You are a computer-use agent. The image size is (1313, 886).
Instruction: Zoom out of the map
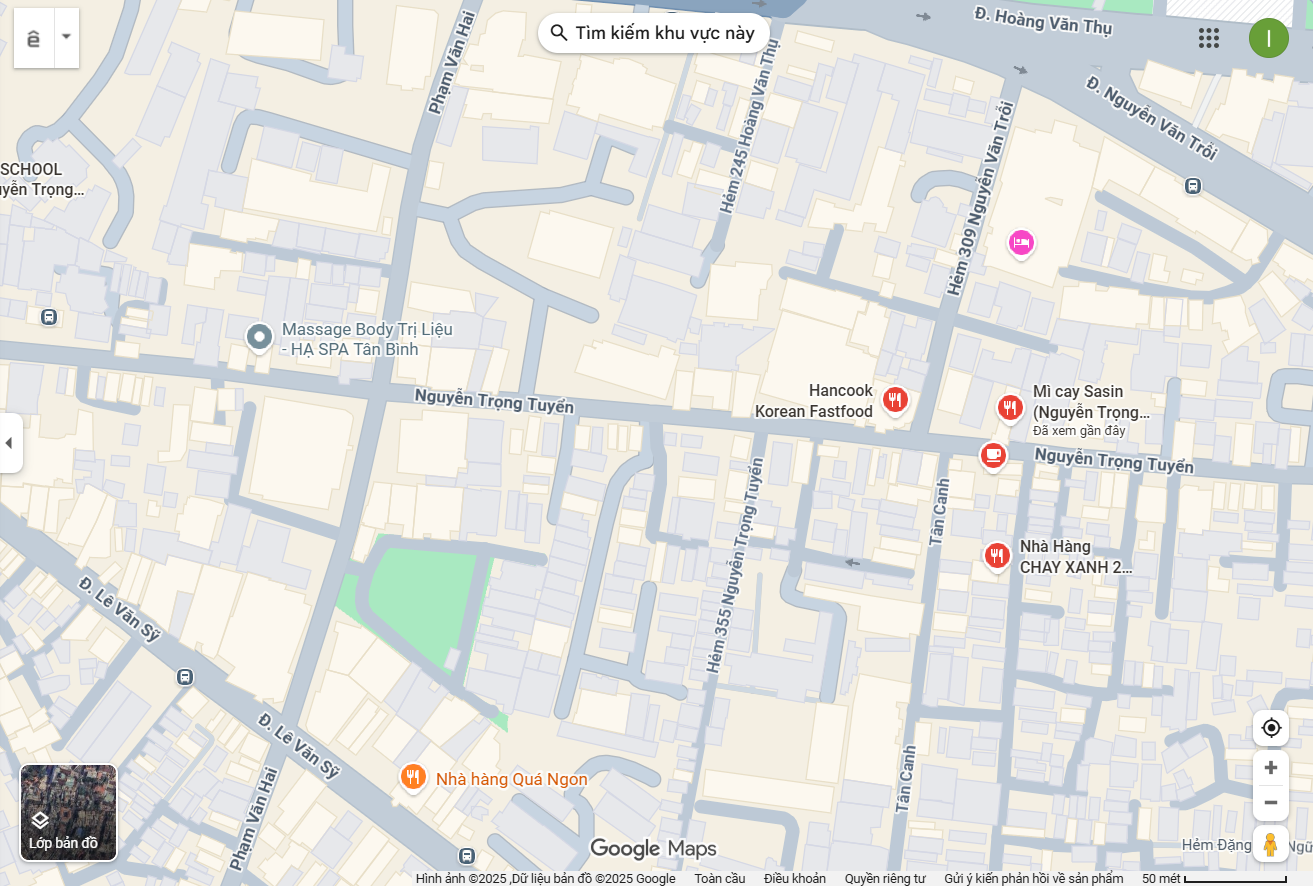click(x=1271, y=803)
